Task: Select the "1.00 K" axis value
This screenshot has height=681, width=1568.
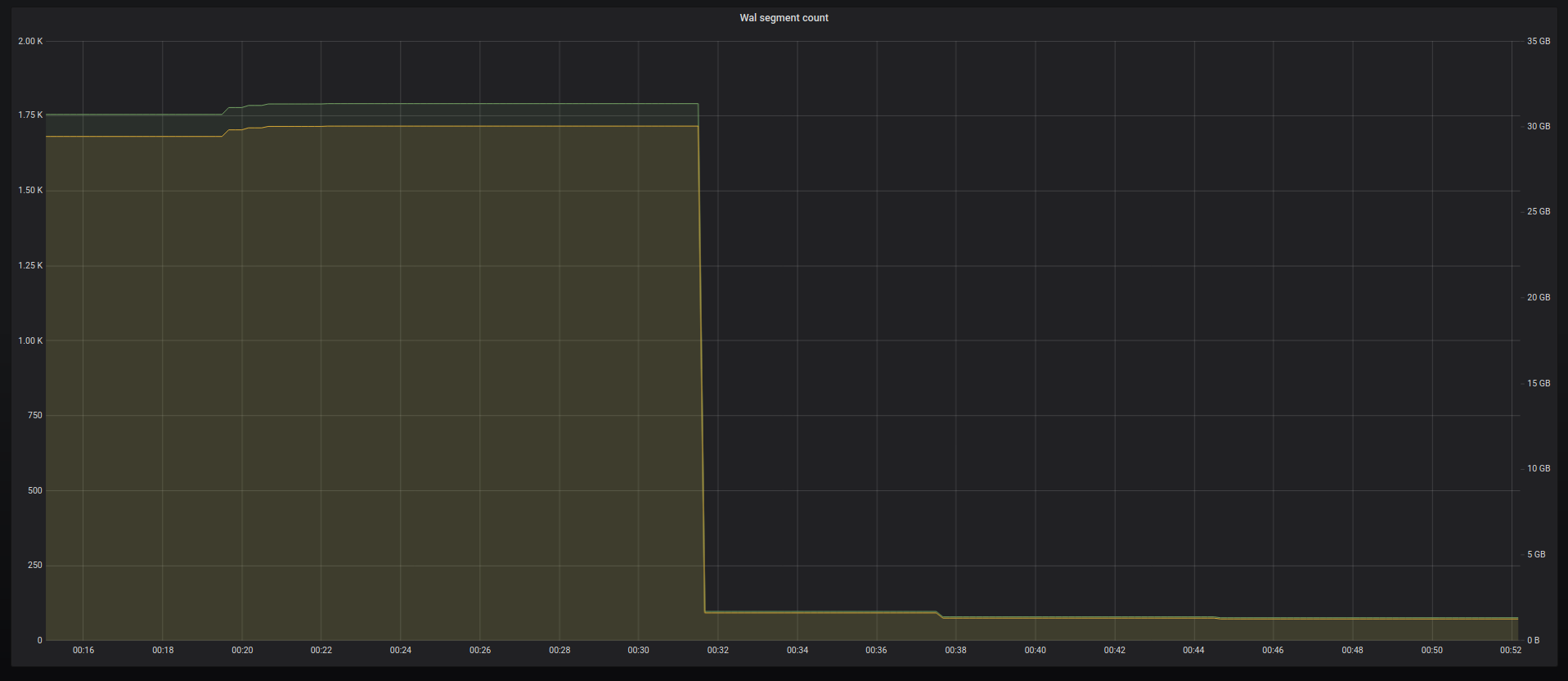Action: (30, 341)
